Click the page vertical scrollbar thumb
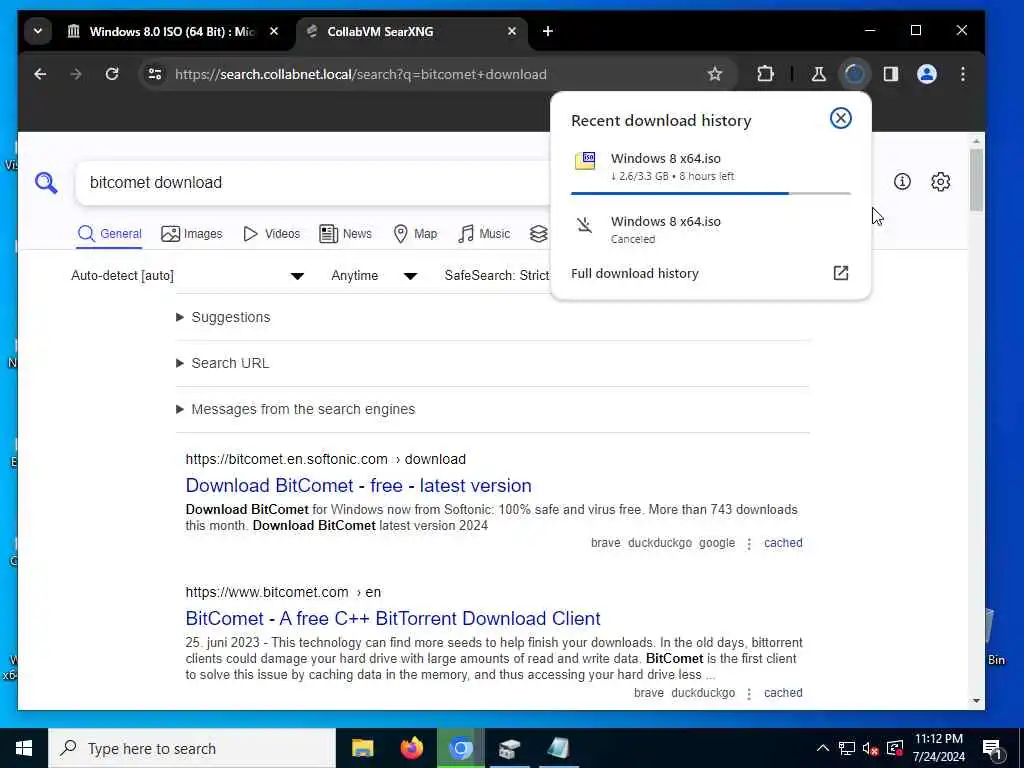This screenshot has height=768, width=1024. pos(976,180)
